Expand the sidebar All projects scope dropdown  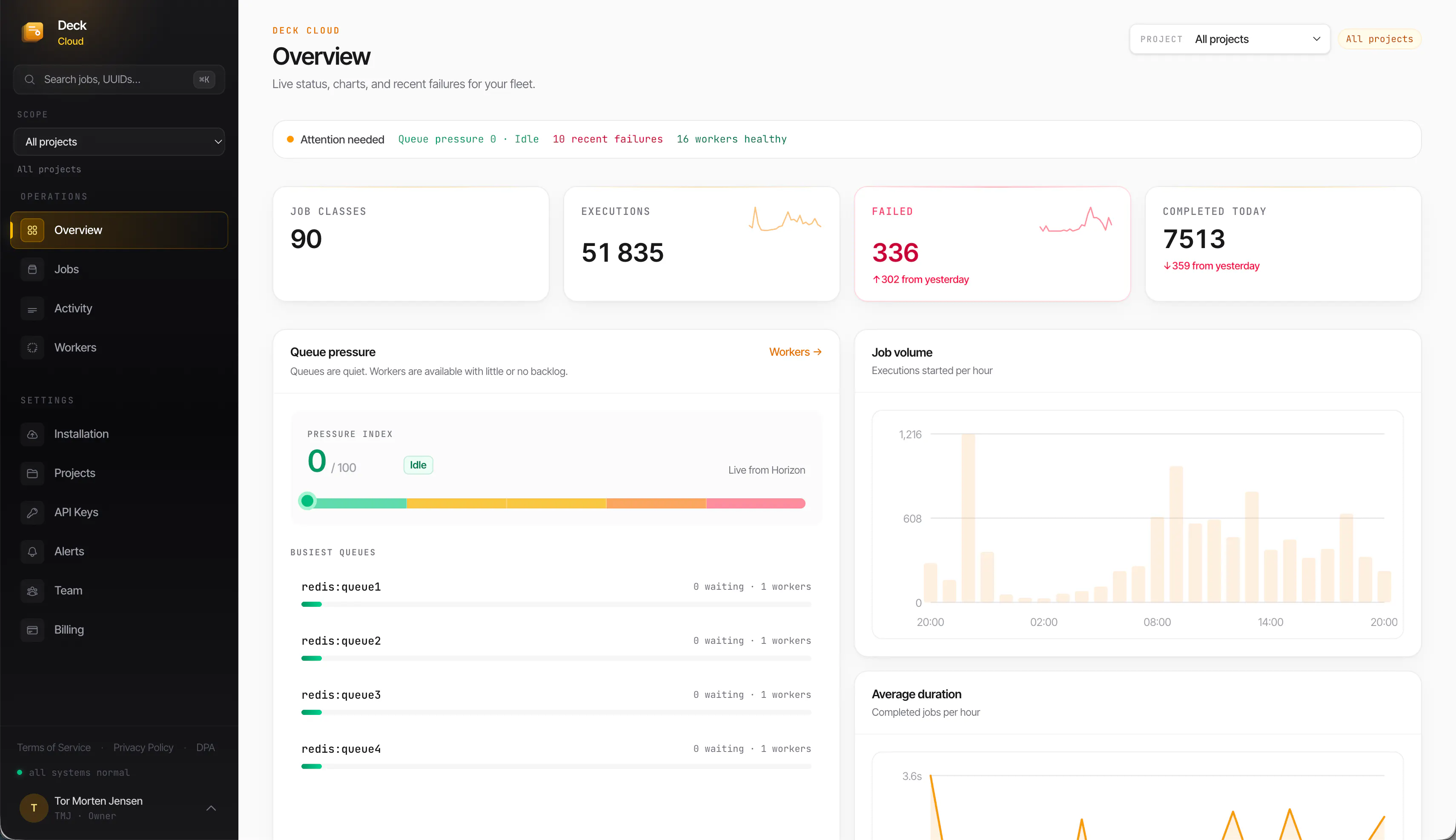tap(120, 142)
